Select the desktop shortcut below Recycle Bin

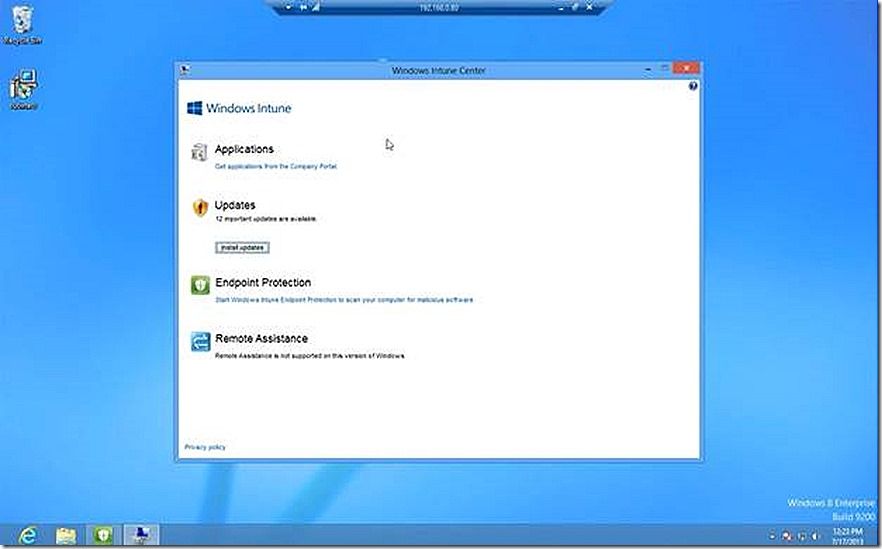coord(24,89)
